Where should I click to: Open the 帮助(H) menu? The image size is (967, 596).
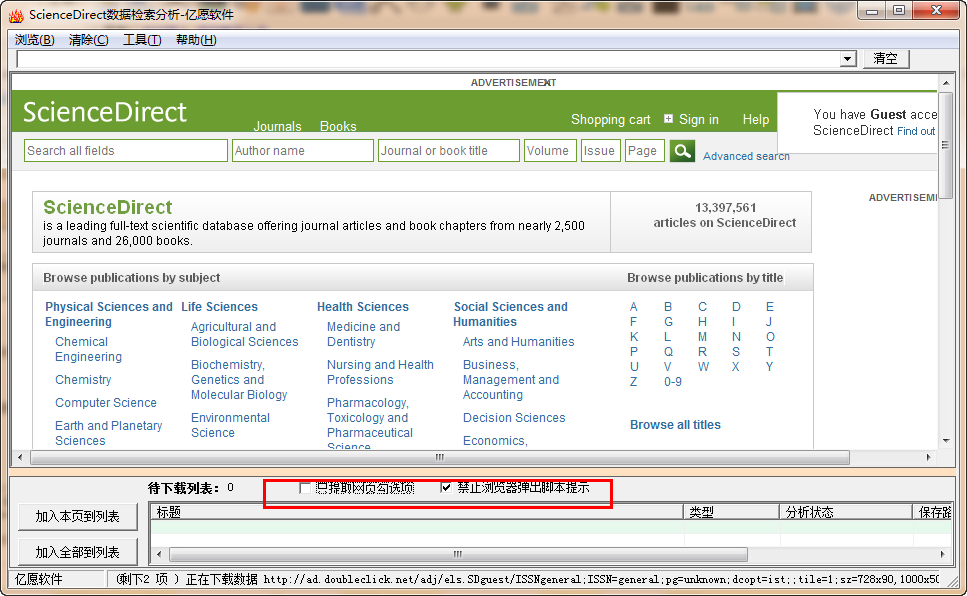pyautogui.click(x=196, y=40)
